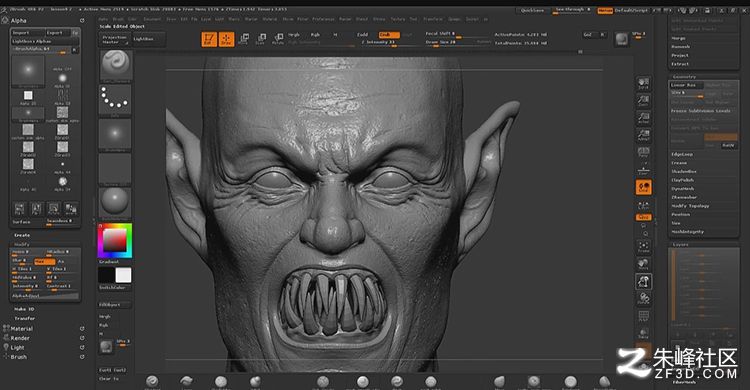The height and width of the screenshot is (390, 750).
Task: Toggle the Max button in Alpha Modify
Action: point(44,262)
